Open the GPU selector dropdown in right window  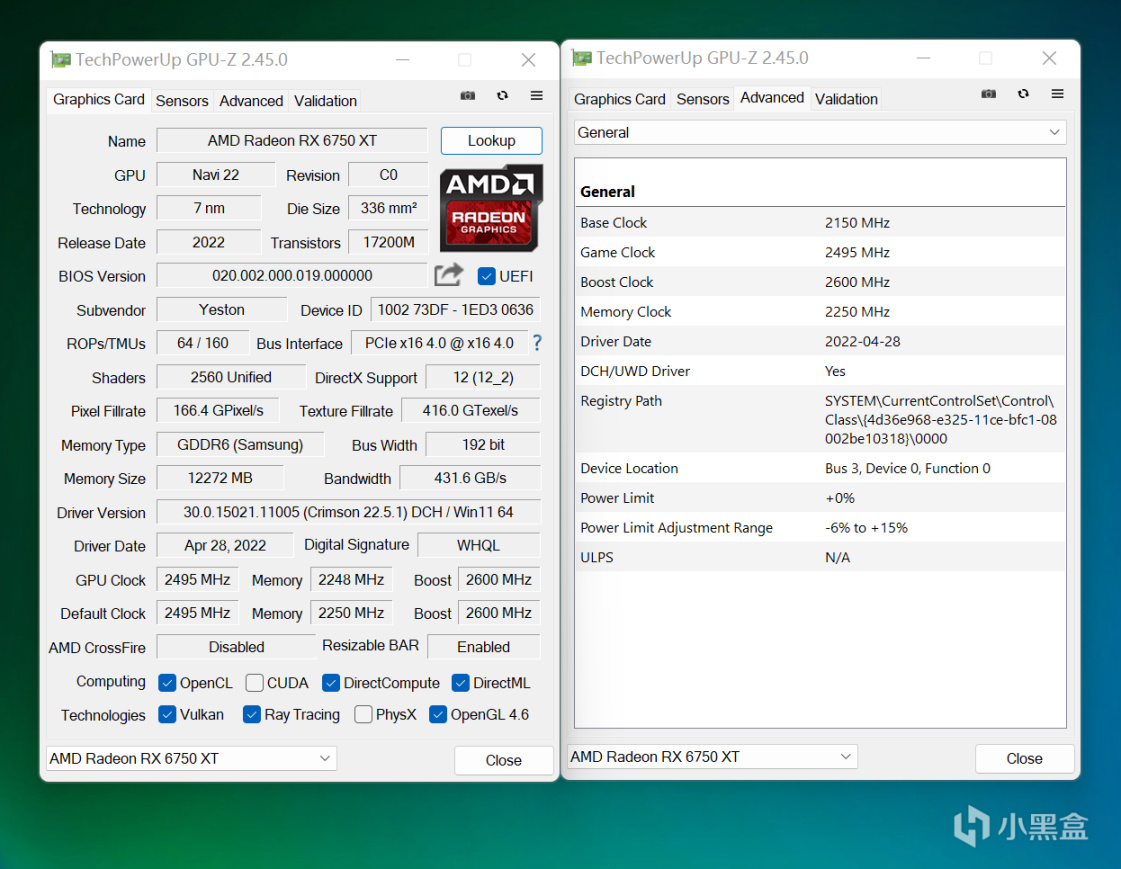click(x=712, y=757)
